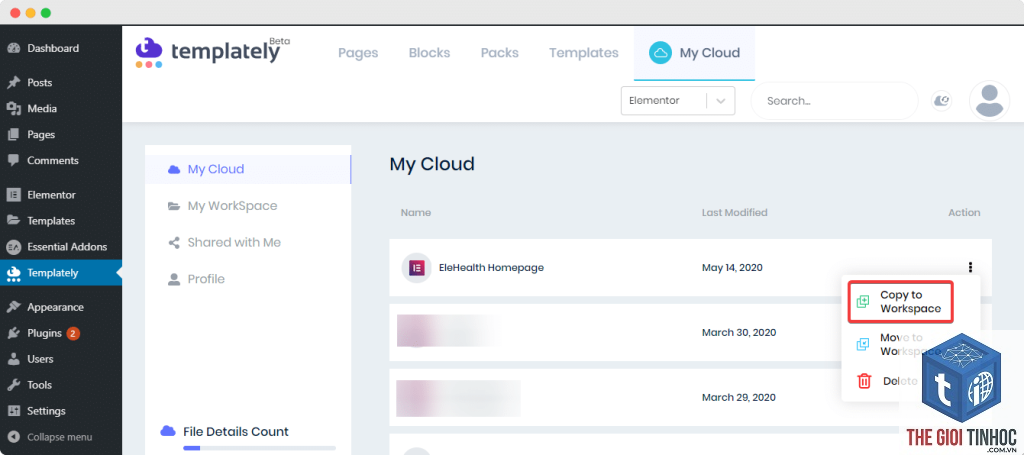This screenshot has width=1024, height=455.
Task: Click the Plugins update count badge
Action: pos(72,334)
